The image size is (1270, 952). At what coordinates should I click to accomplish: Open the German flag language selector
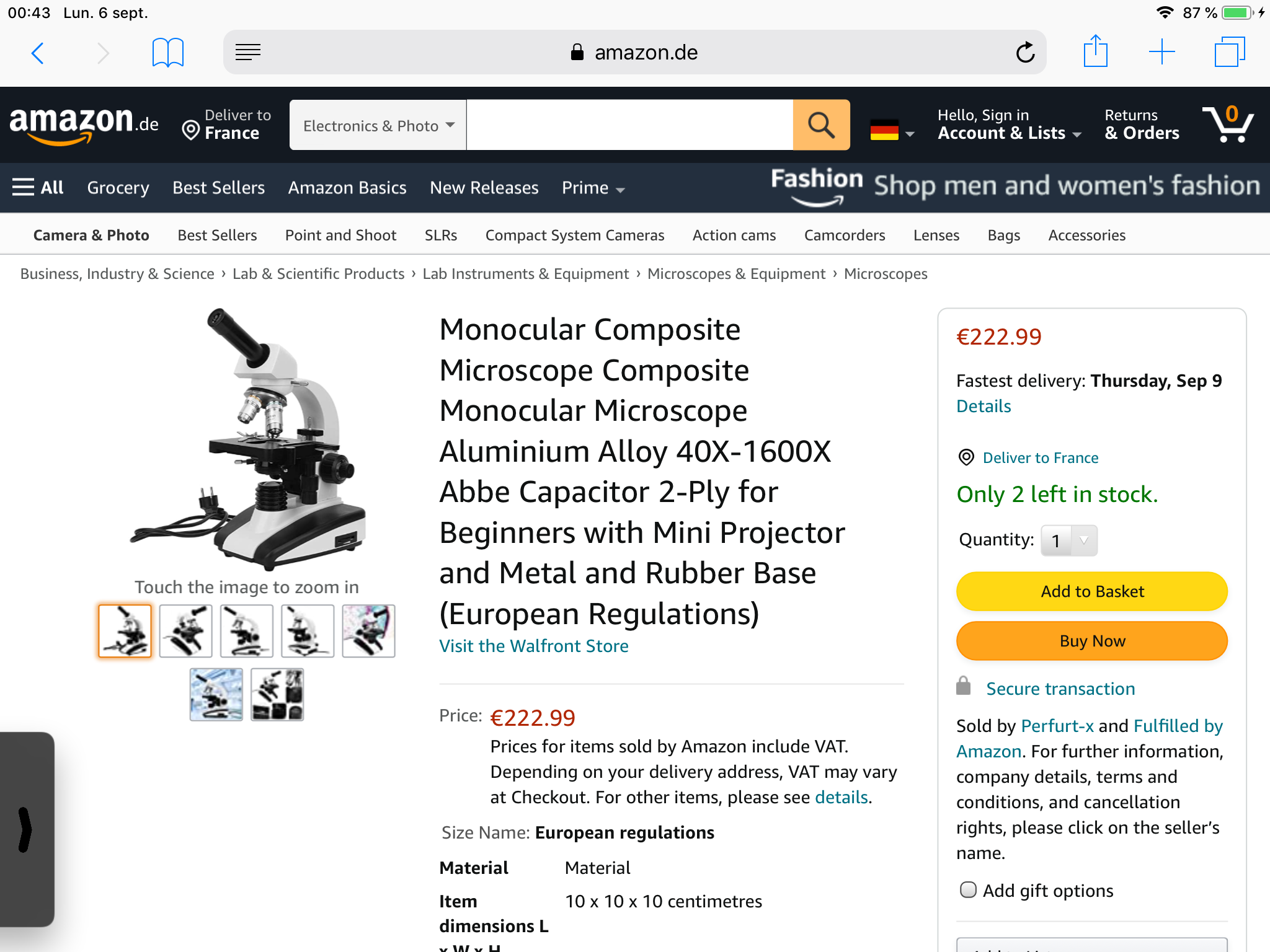click(892, 131)
